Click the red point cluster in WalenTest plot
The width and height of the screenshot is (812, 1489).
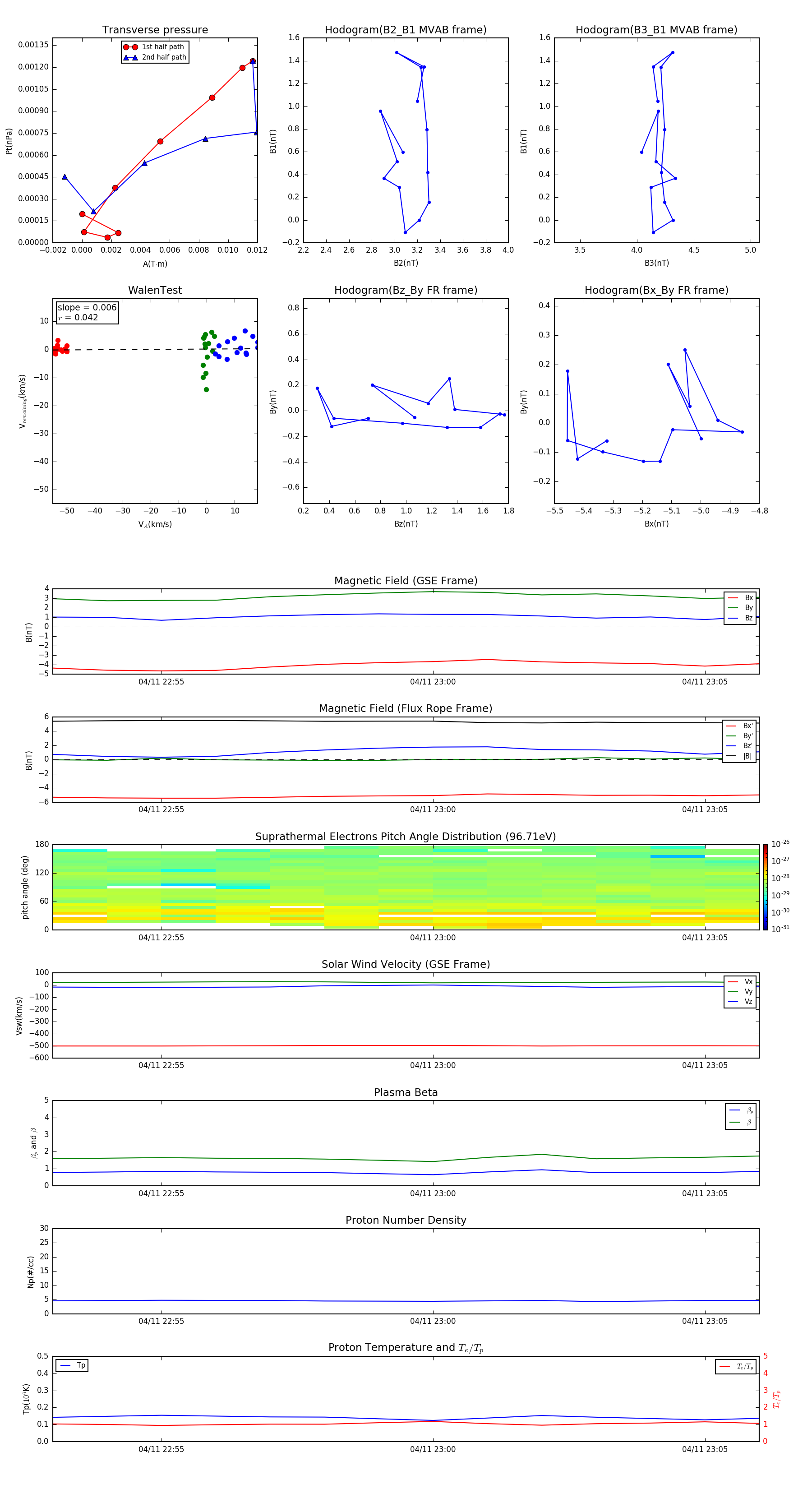(x=60, y=348)
